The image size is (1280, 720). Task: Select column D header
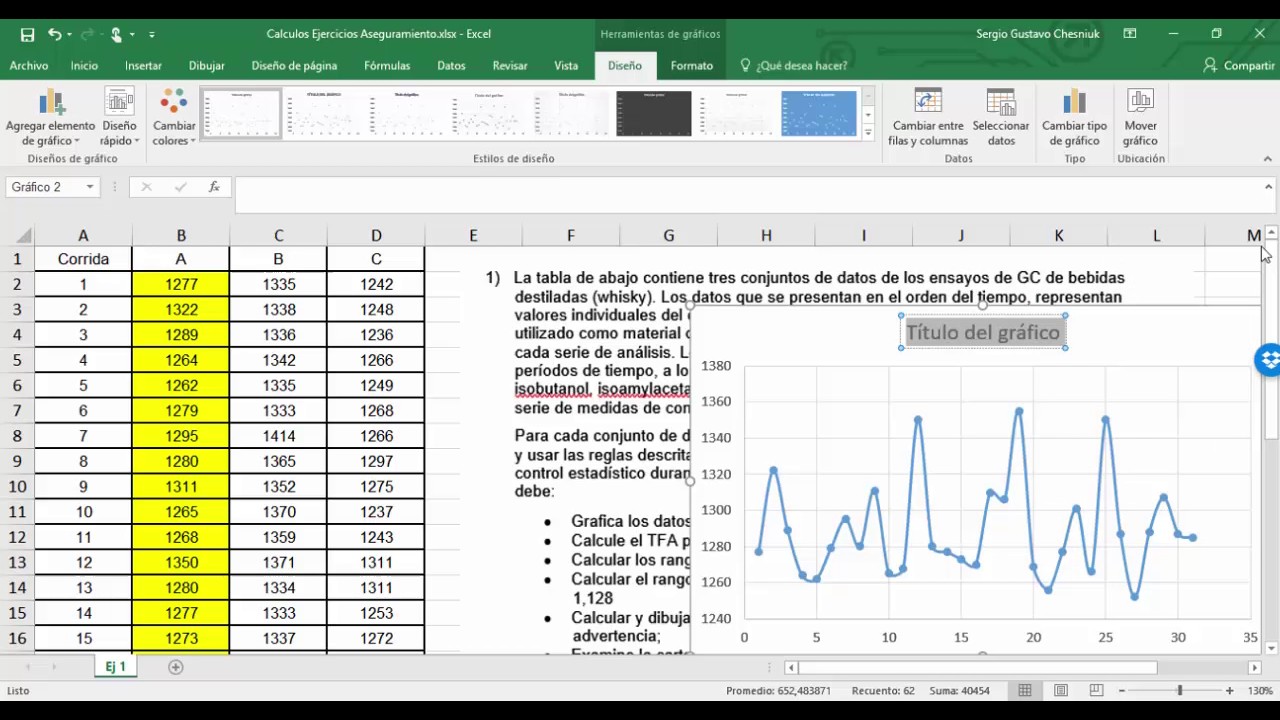click(x=376, y=236)
